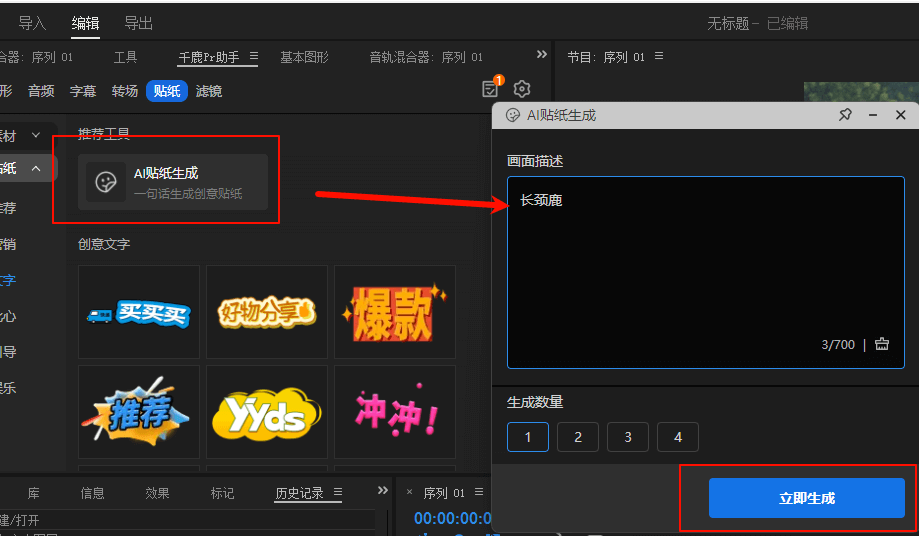The image size is (919, 536).
Task: Pin the AI贴纸生成 dialog
Action: (x=845, y=115)
